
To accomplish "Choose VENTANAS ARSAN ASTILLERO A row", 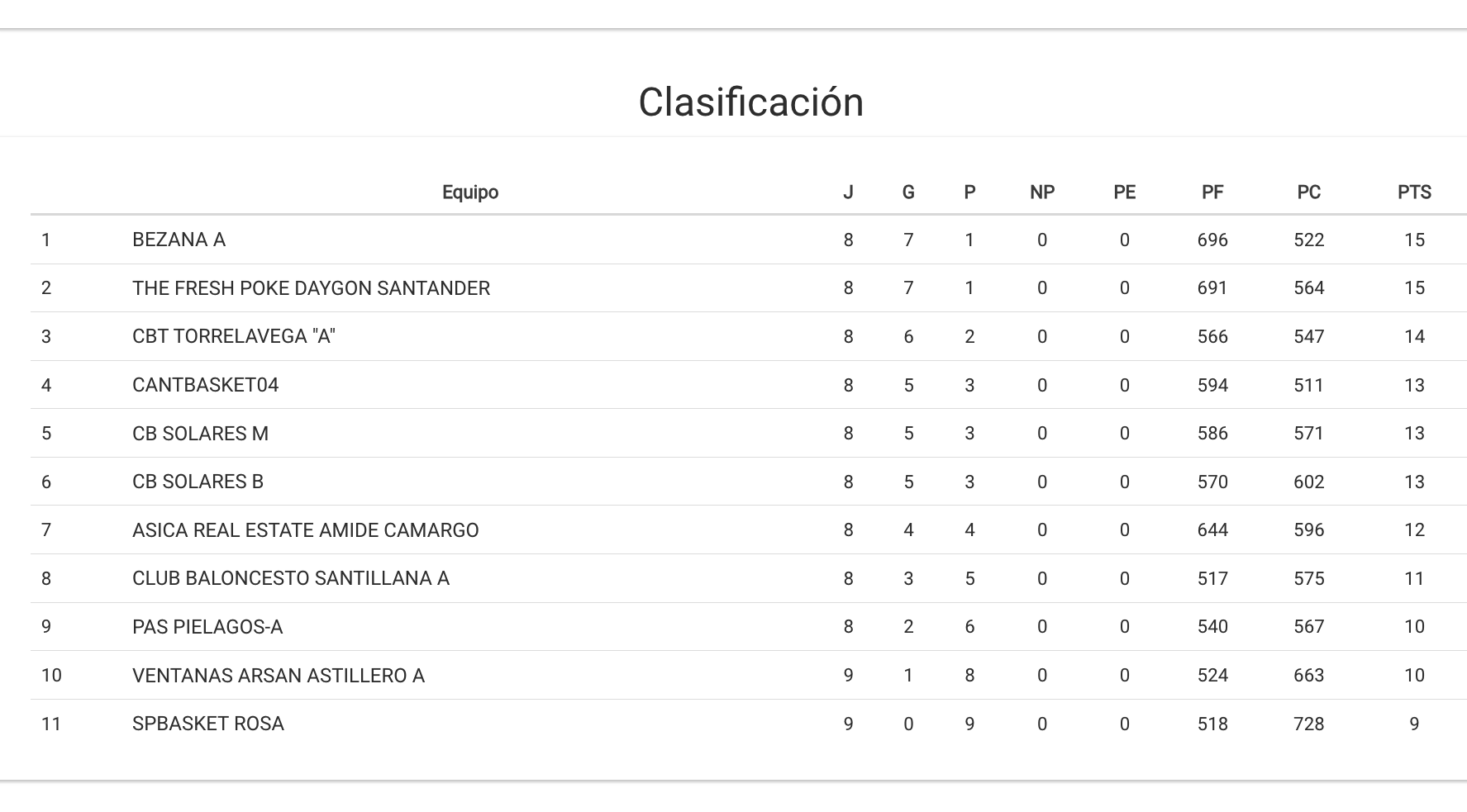I will pyautogui.click(x=278, y=676).
